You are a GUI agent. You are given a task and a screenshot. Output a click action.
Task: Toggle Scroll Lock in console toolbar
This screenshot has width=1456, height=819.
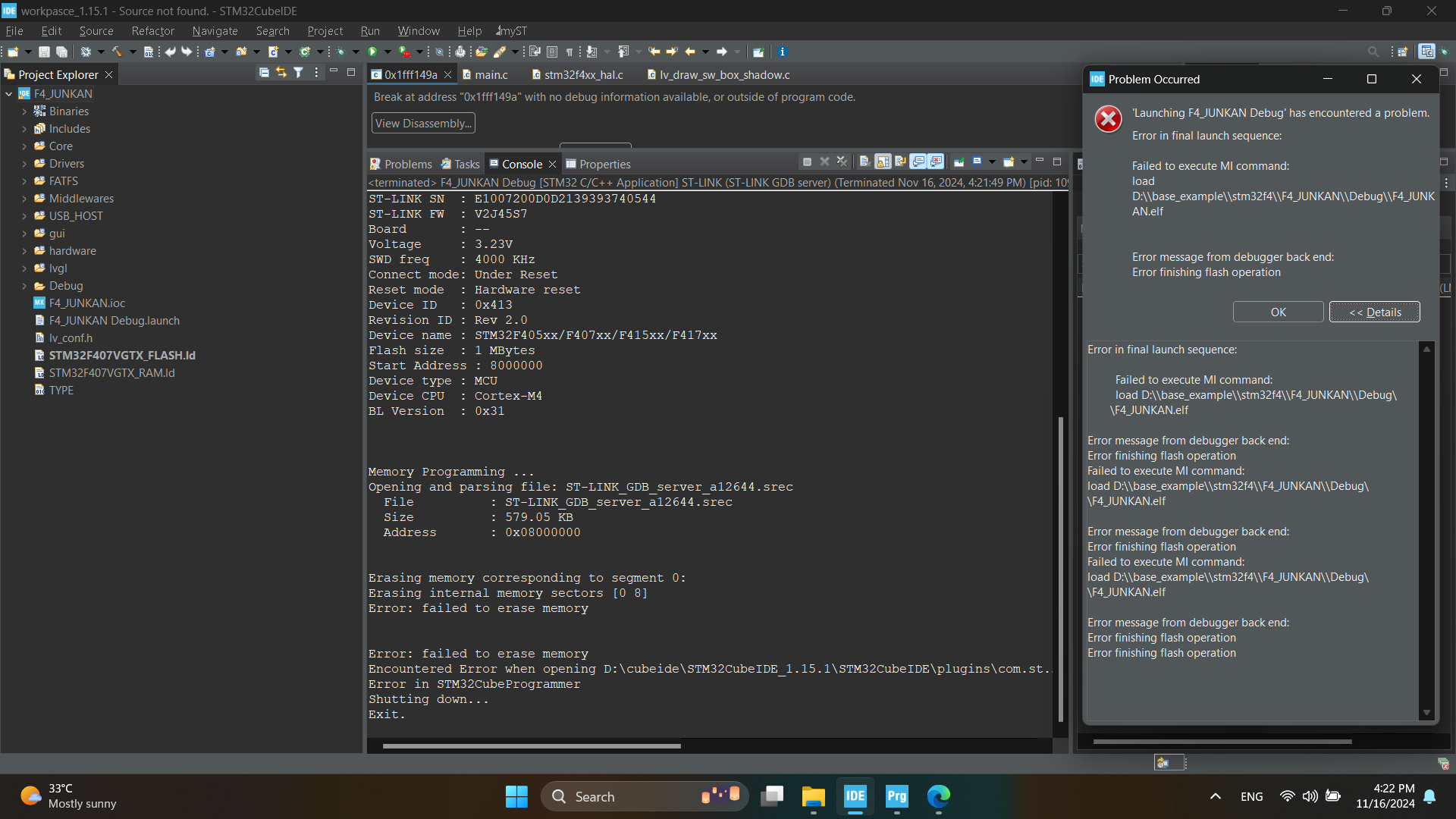coord(883,162)
